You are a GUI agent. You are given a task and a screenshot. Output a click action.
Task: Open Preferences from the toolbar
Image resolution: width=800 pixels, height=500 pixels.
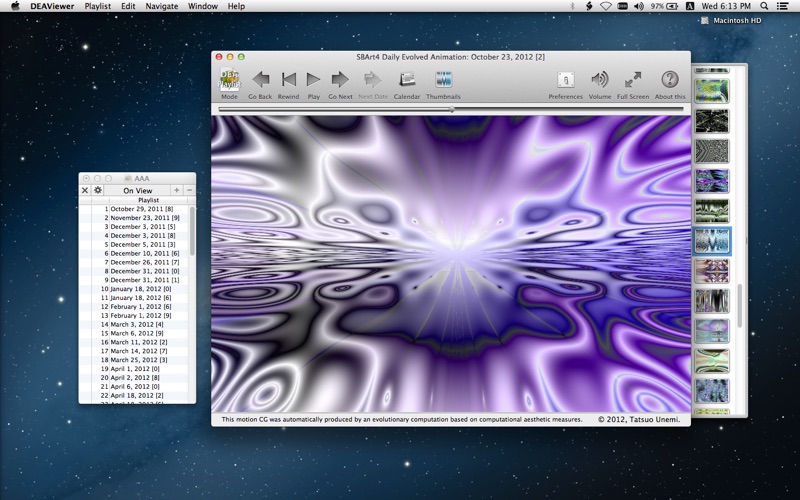coord(565,80)
